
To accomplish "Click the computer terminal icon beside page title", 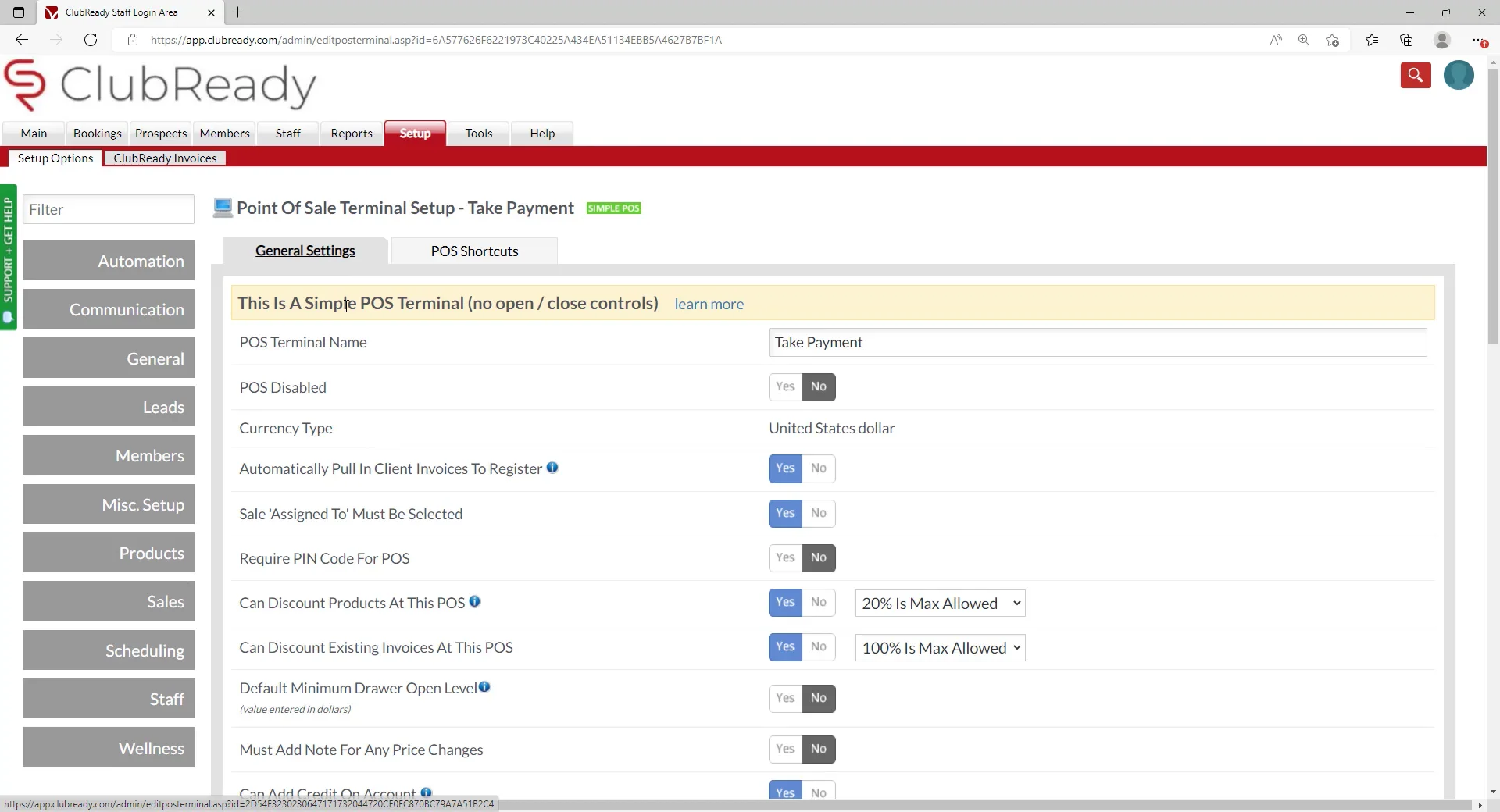I will coord(223,208).
